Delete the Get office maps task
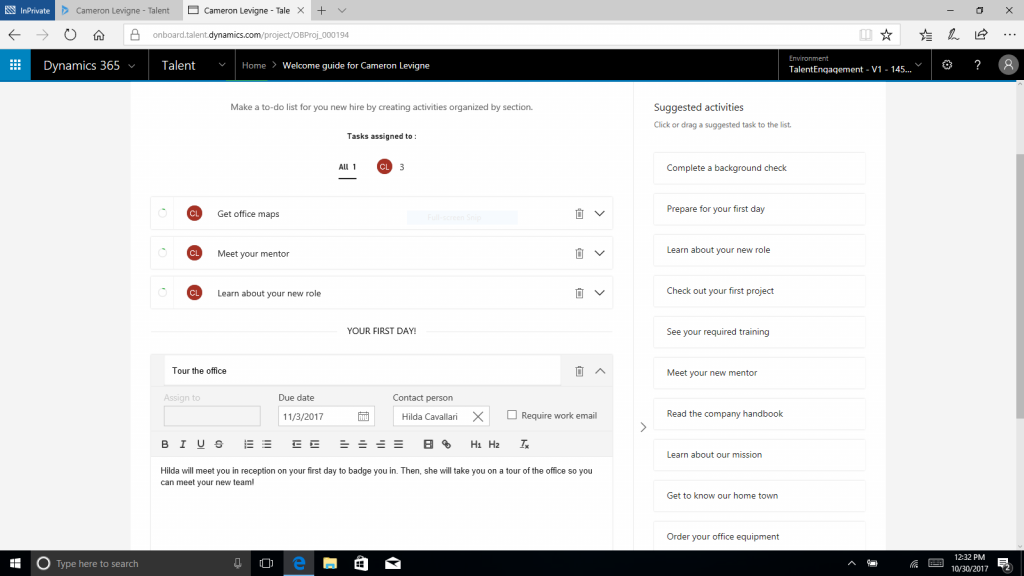This screenshot has height=576, width=1024. pos(579,213)
